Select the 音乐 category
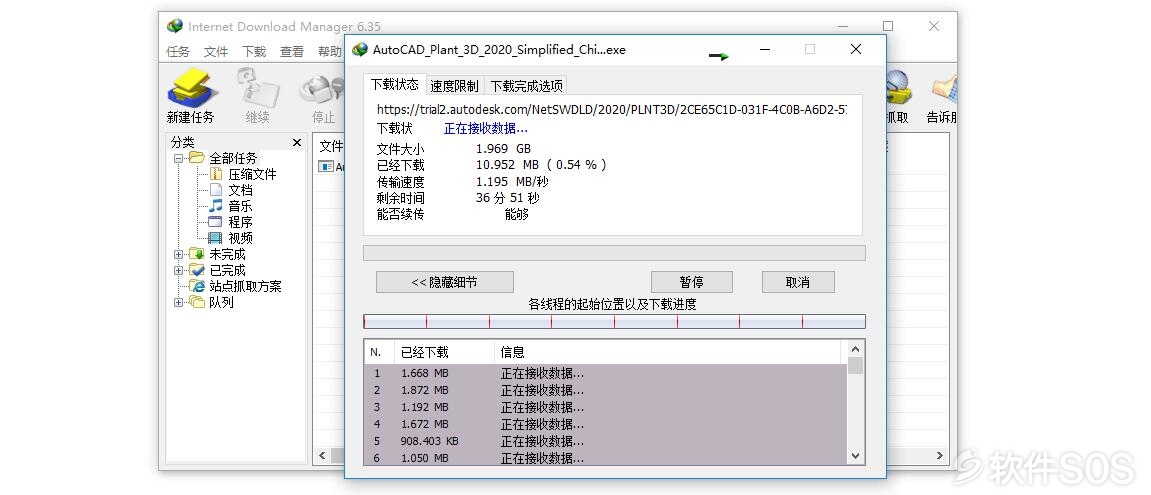The height and width of the screenshot is (495, 1151). [240, 206]
